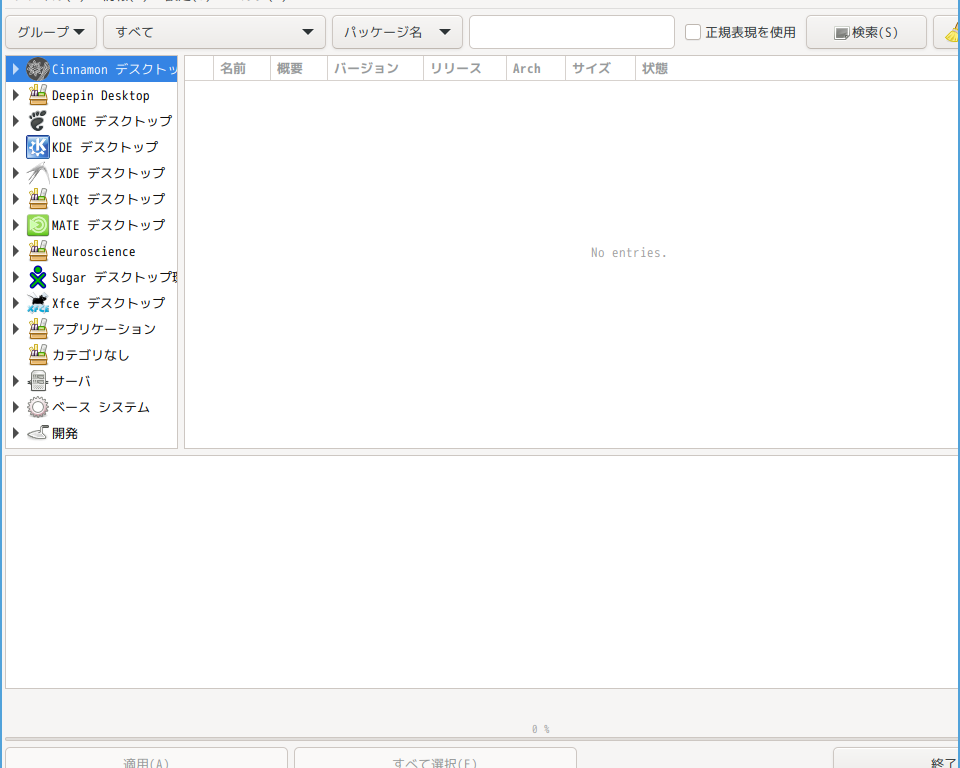Select the GNOME デスクトップ group label
Viewport: 960px width, 768px height.
click(x=111, y=121)
